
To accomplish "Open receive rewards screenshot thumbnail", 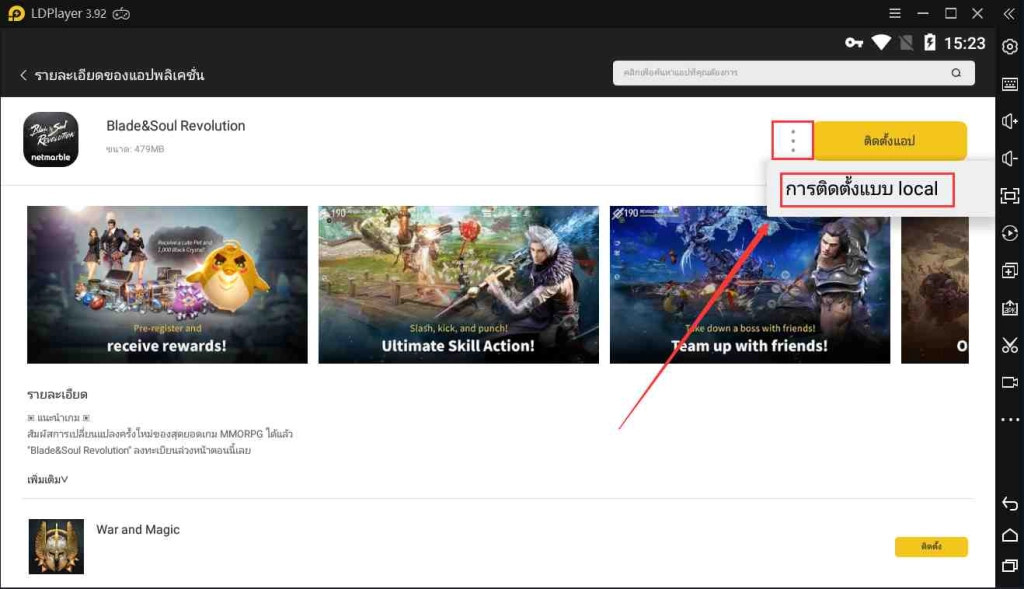I will (x=167, y=285).
